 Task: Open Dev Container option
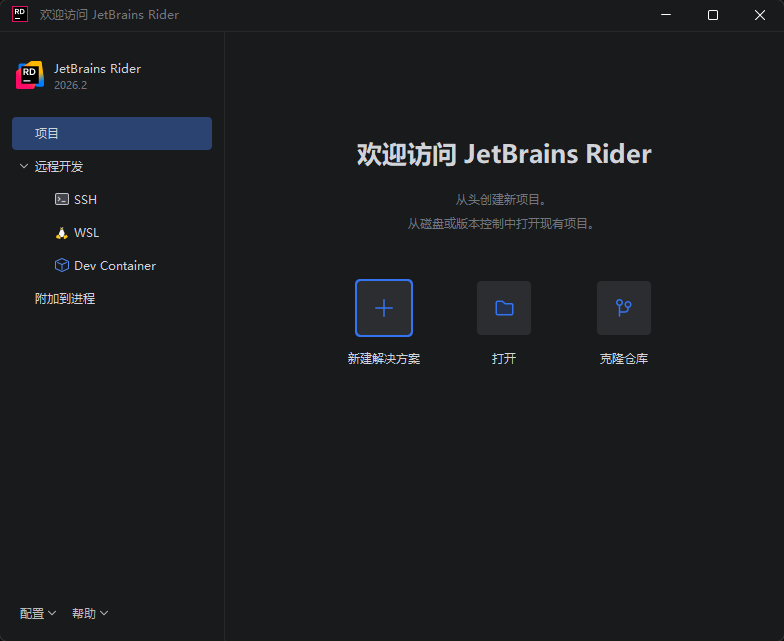(105, 266)
